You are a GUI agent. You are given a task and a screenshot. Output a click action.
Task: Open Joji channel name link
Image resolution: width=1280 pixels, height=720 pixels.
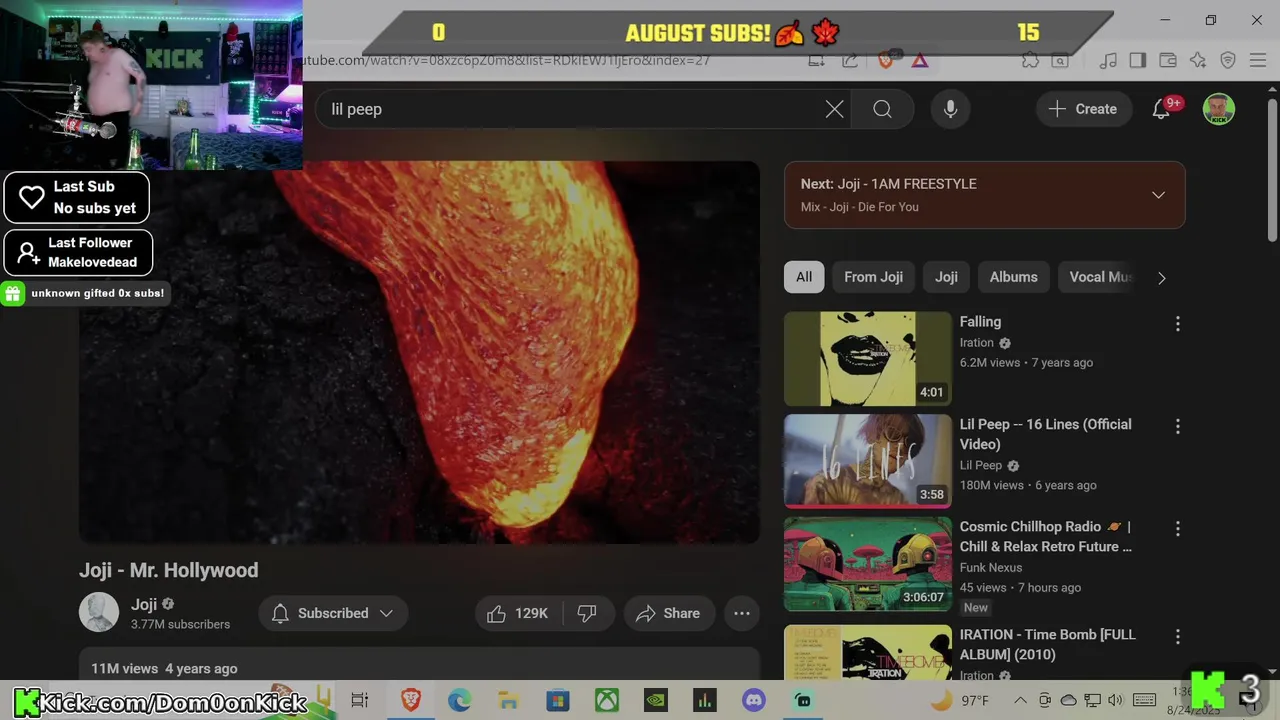point(144,604)
